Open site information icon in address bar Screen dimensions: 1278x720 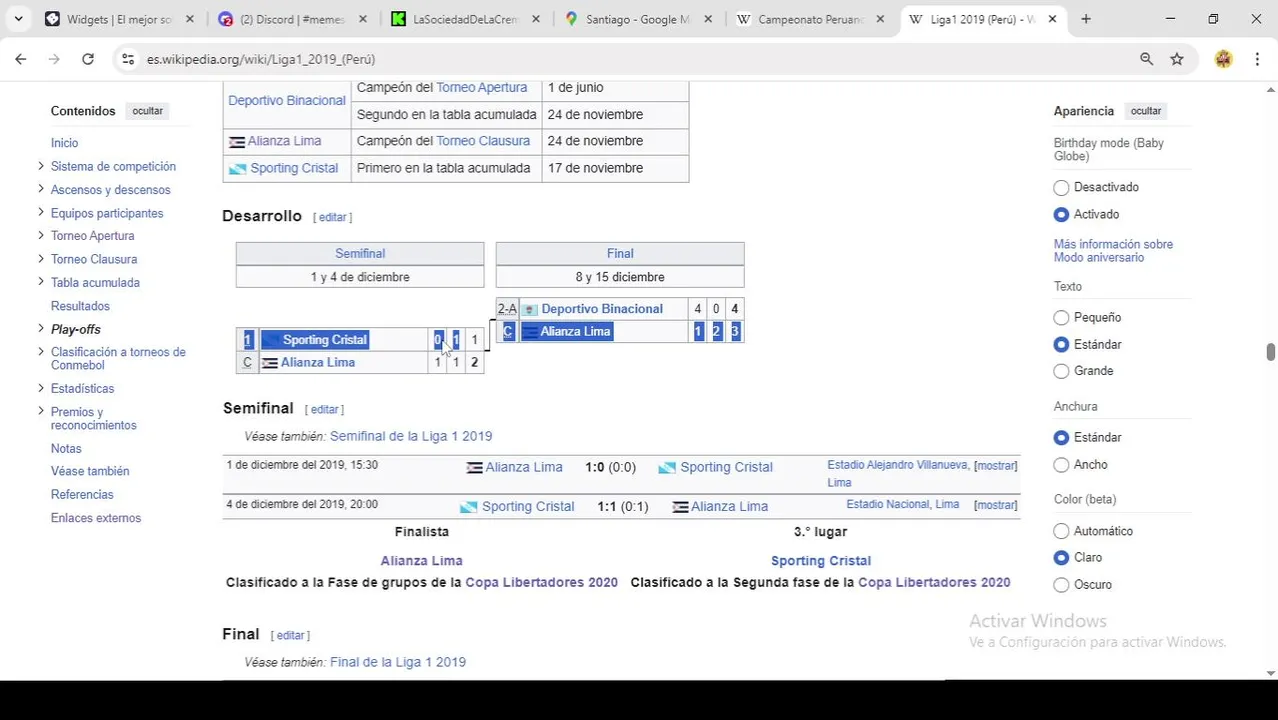tap(128, 59)
